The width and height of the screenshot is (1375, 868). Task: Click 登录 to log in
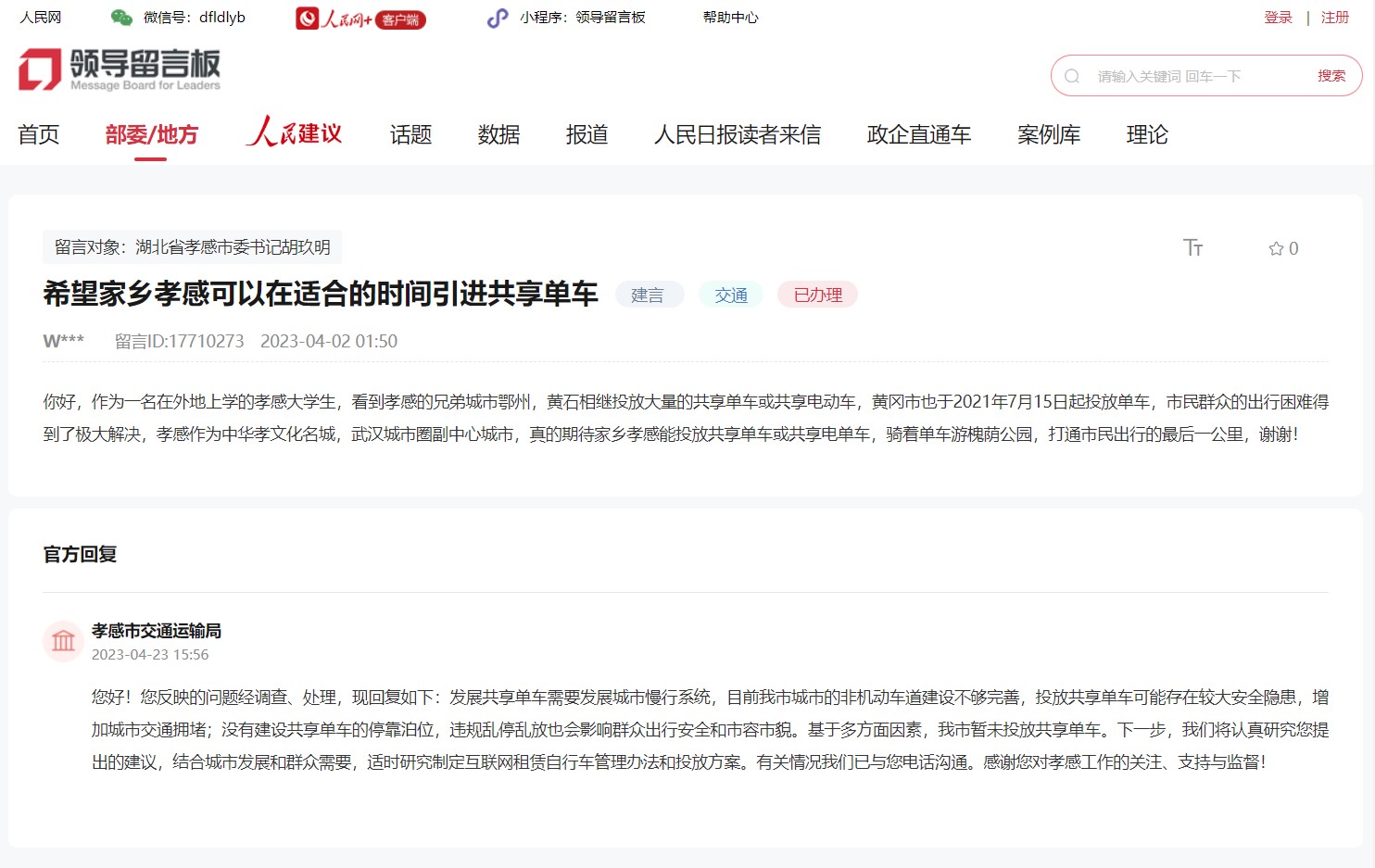coord(1278,18)
